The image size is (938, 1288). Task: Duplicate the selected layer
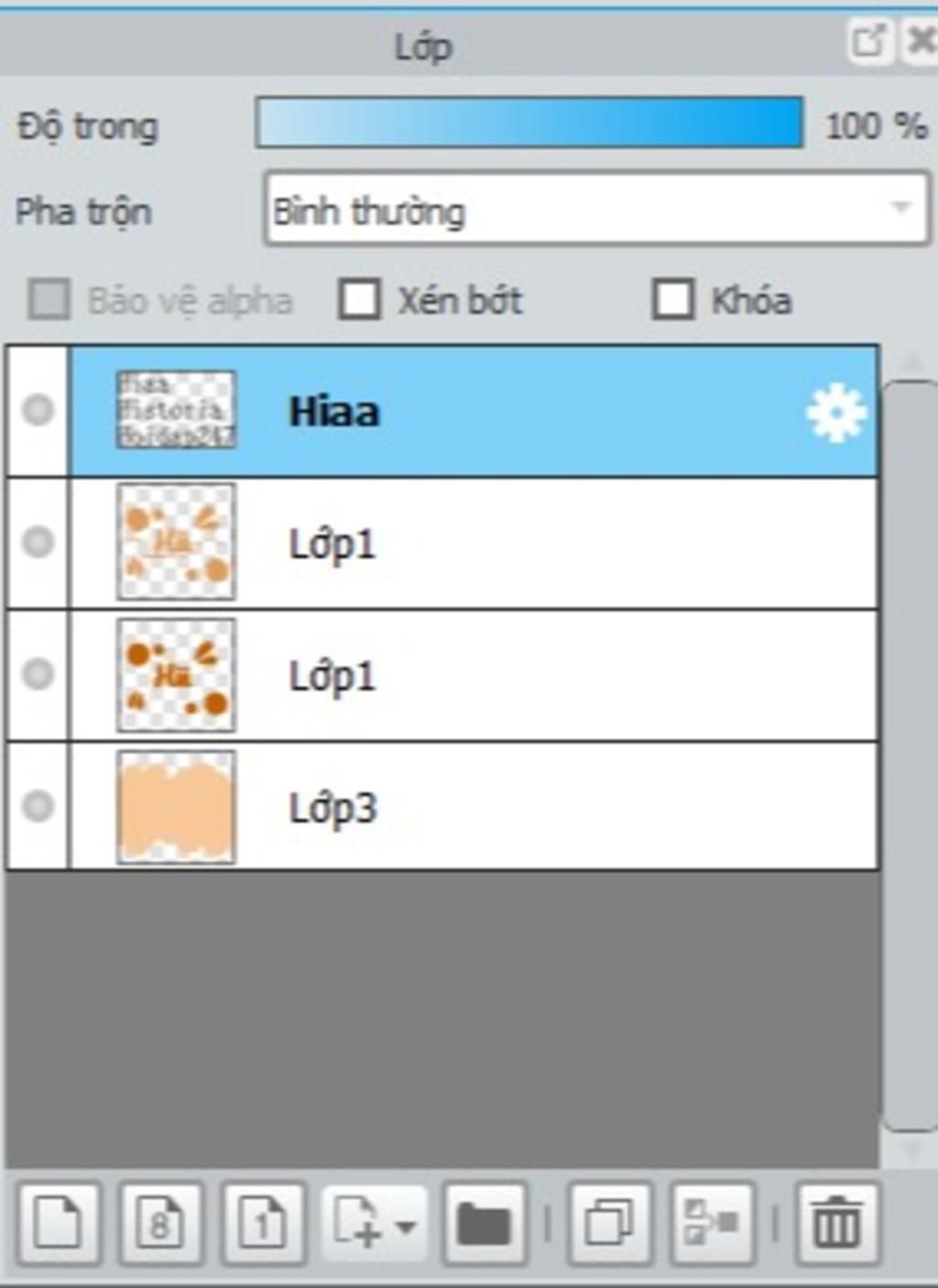coord(609,1224)
